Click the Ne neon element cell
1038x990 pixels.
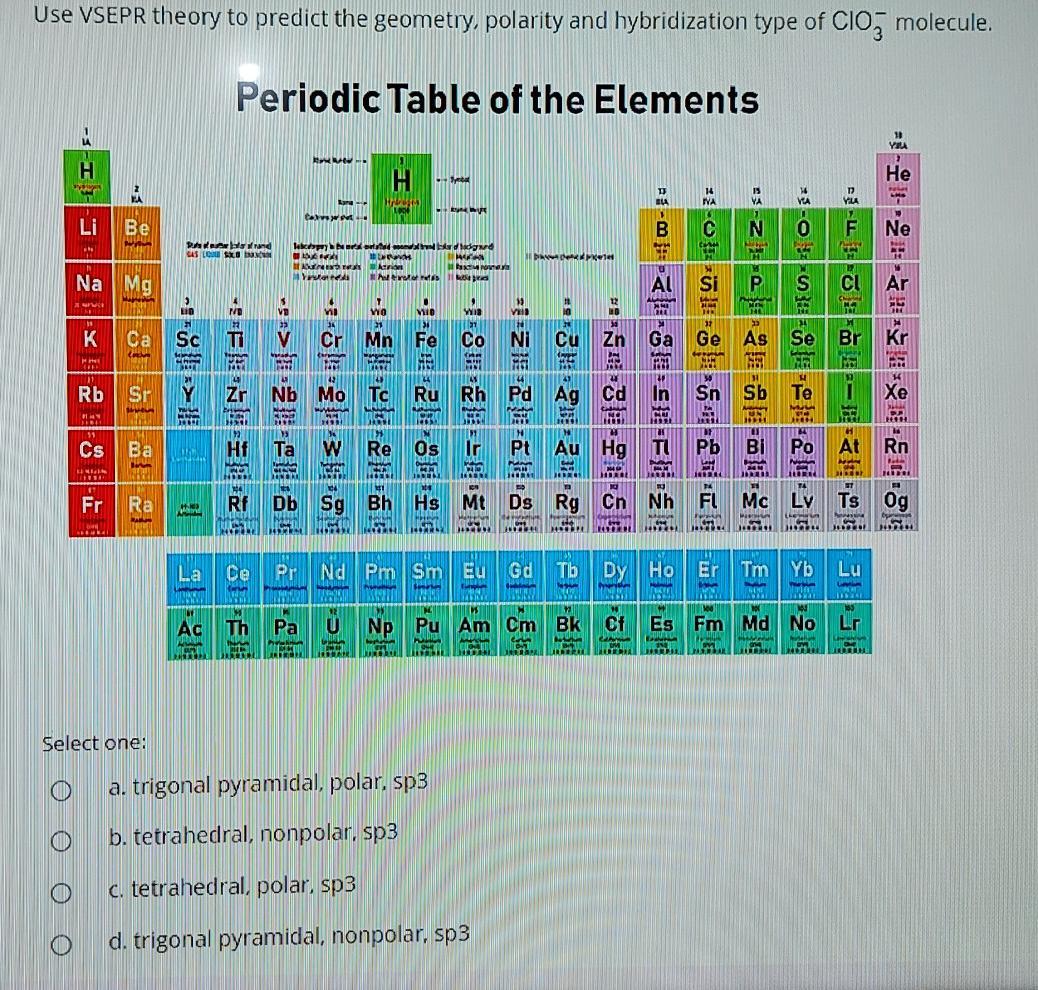[x=898, y=234]
